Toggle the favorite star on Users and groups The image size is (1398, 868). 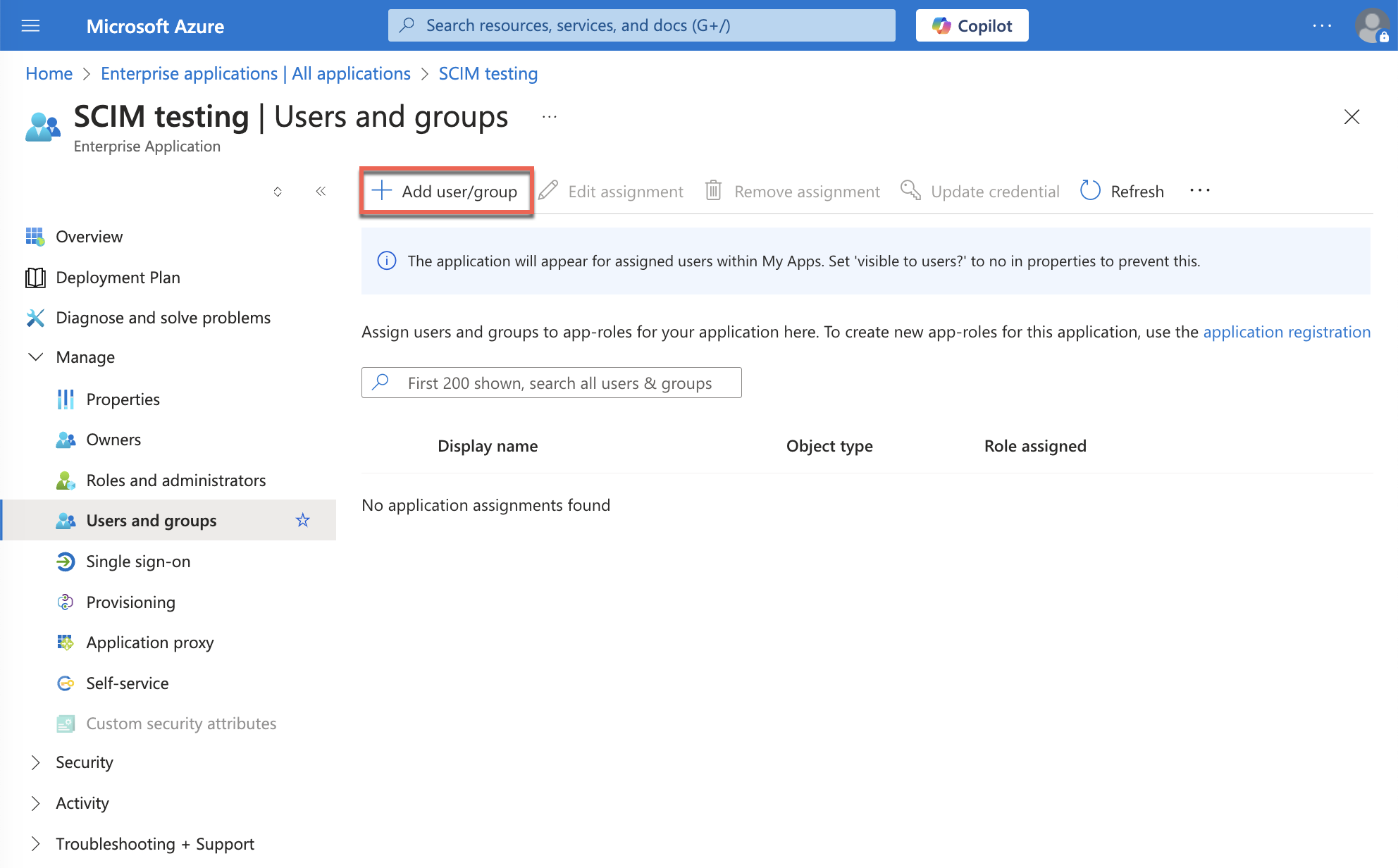(x=303, y=521)
